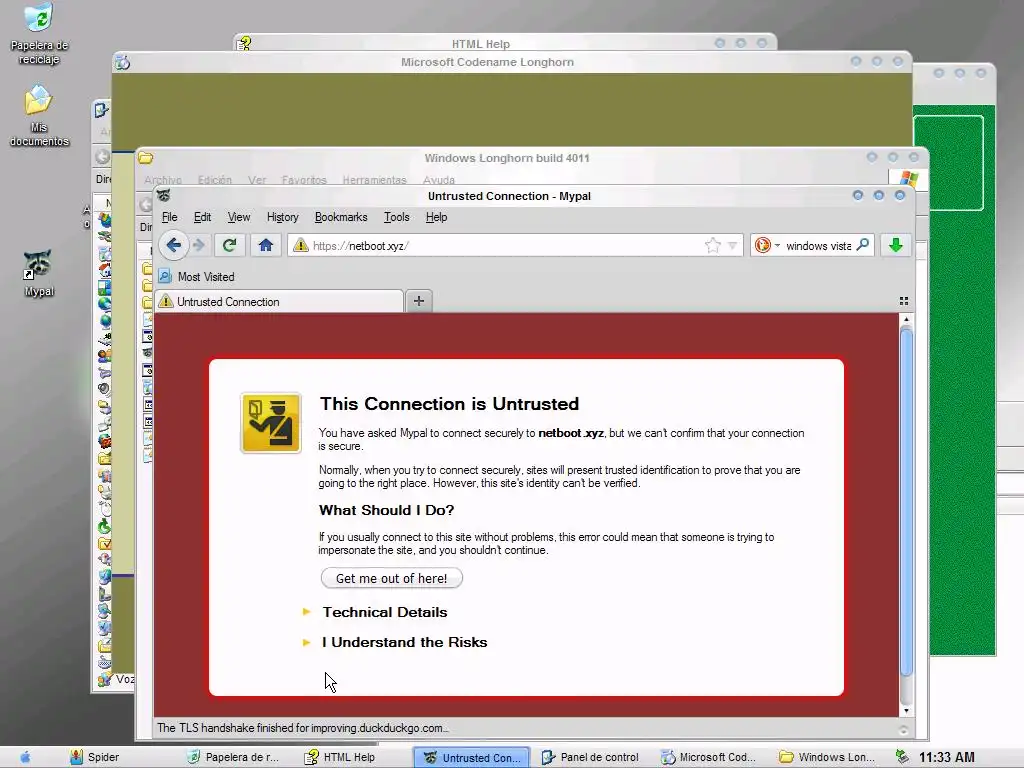Open the tab groups grid icon

click(904, 301)
